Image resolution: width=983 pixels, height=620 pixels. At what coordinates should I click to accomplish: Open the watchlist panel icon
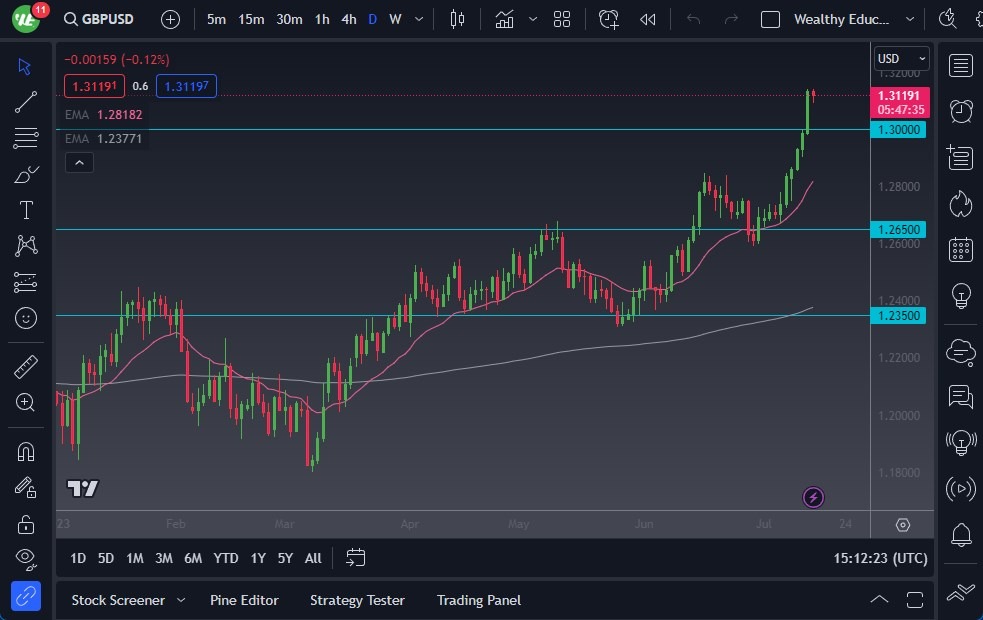tap(961, 66)
